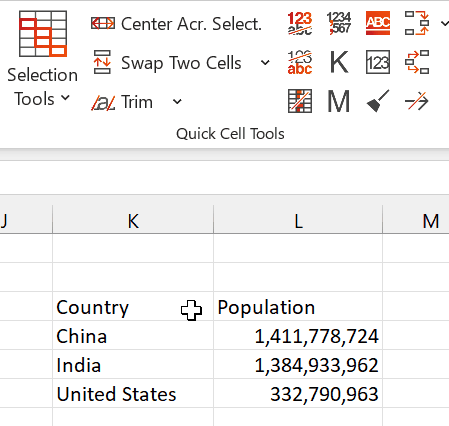449x426 pixels.
Task: Click the 1234,567 number format icon
Action: click(x=339, y=23)
